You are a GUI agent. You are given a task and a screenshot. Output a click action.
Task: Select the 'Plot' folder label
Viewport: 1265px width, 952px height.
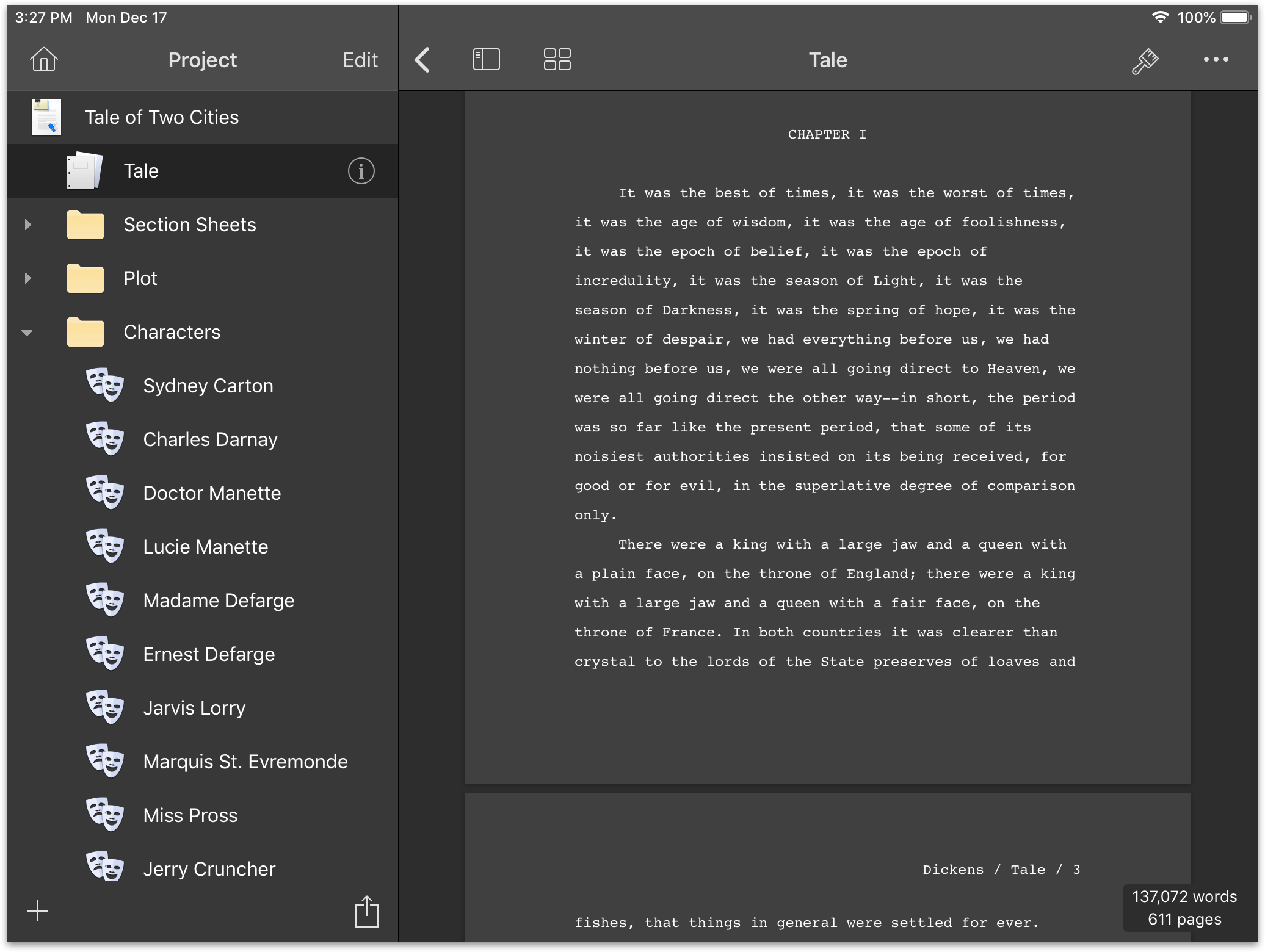click(x=140, y=278)
